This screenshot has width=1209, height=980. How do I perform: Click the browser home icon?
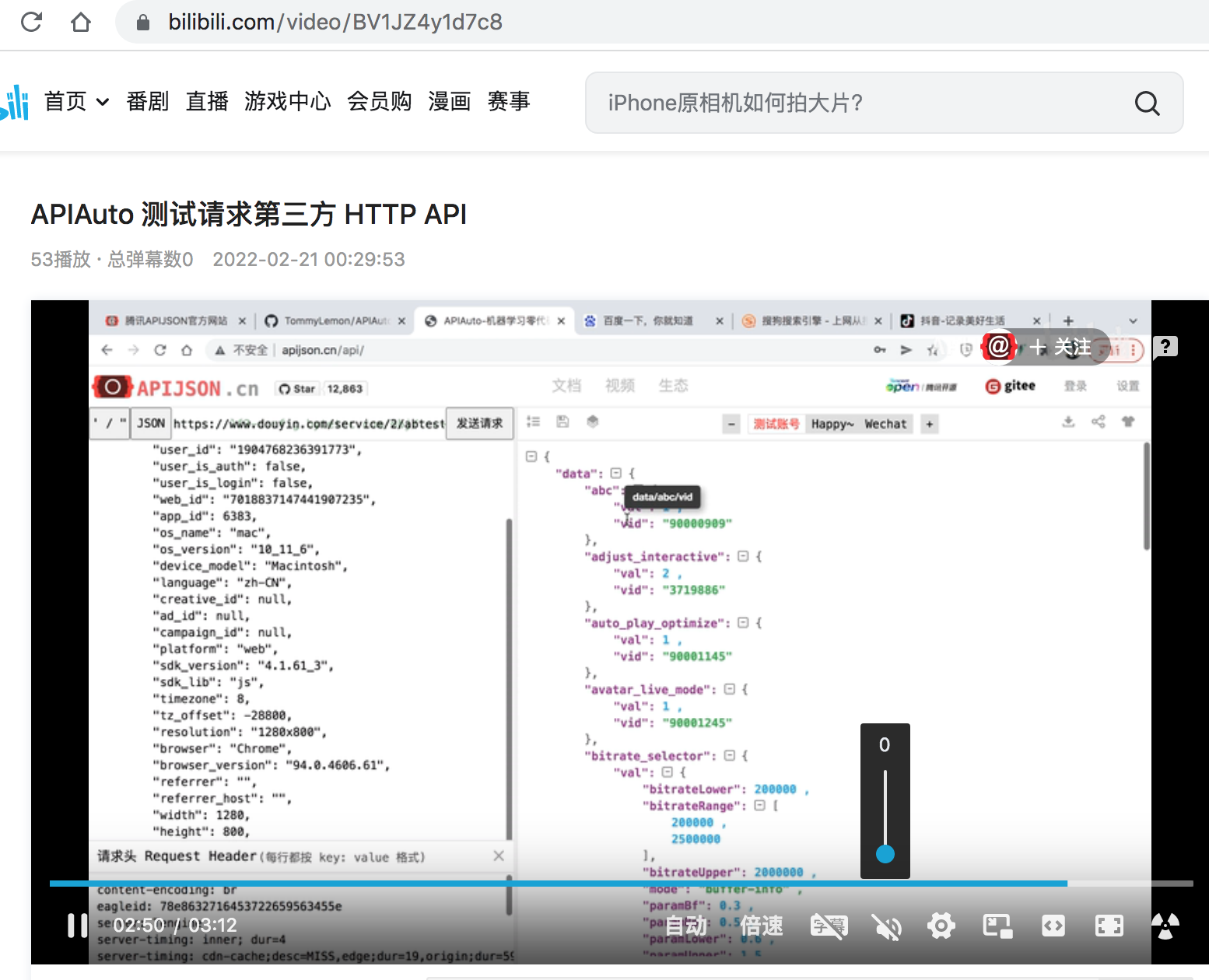[x=81, y=22]
